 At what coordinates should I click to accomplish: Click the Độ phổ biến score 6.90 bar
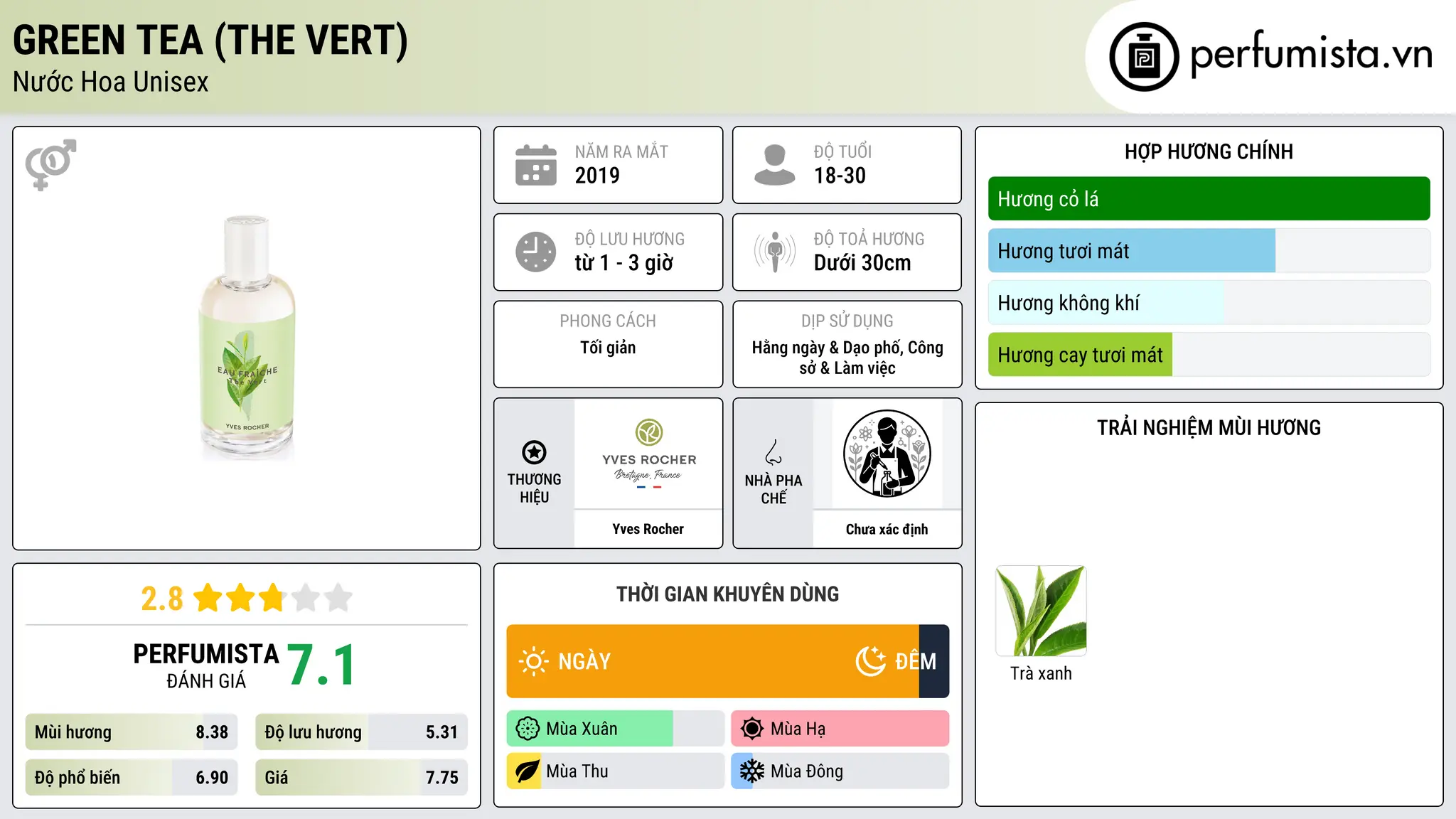pos(132,778)
